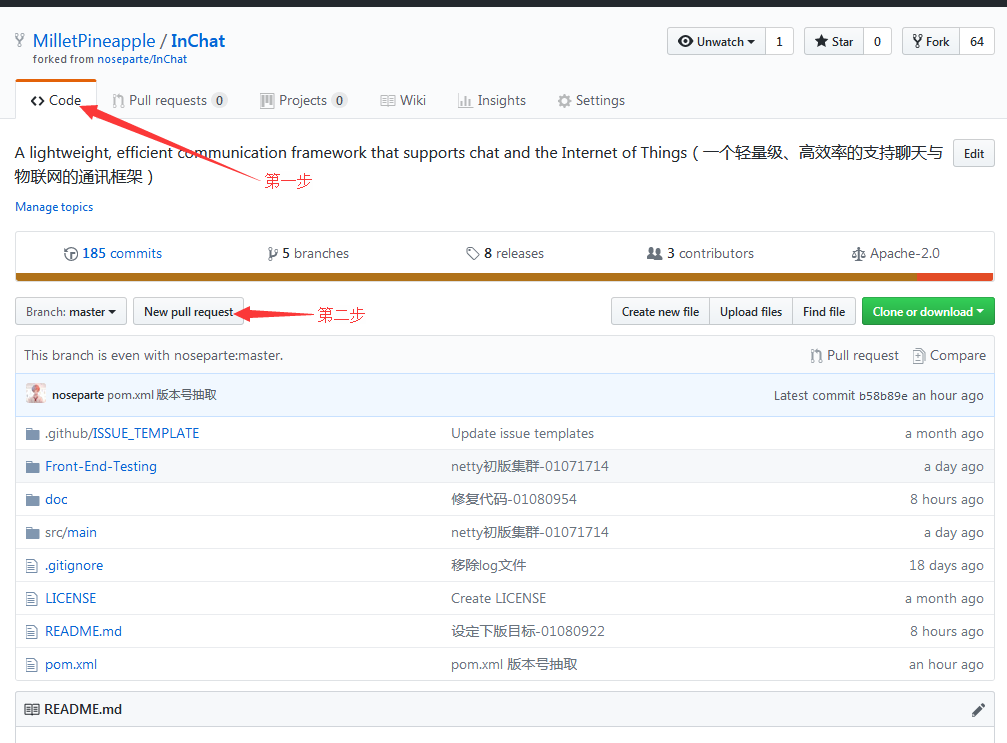Click the star icon on Star button
Screen dimensions: 1007x743
tap(821, 41)
